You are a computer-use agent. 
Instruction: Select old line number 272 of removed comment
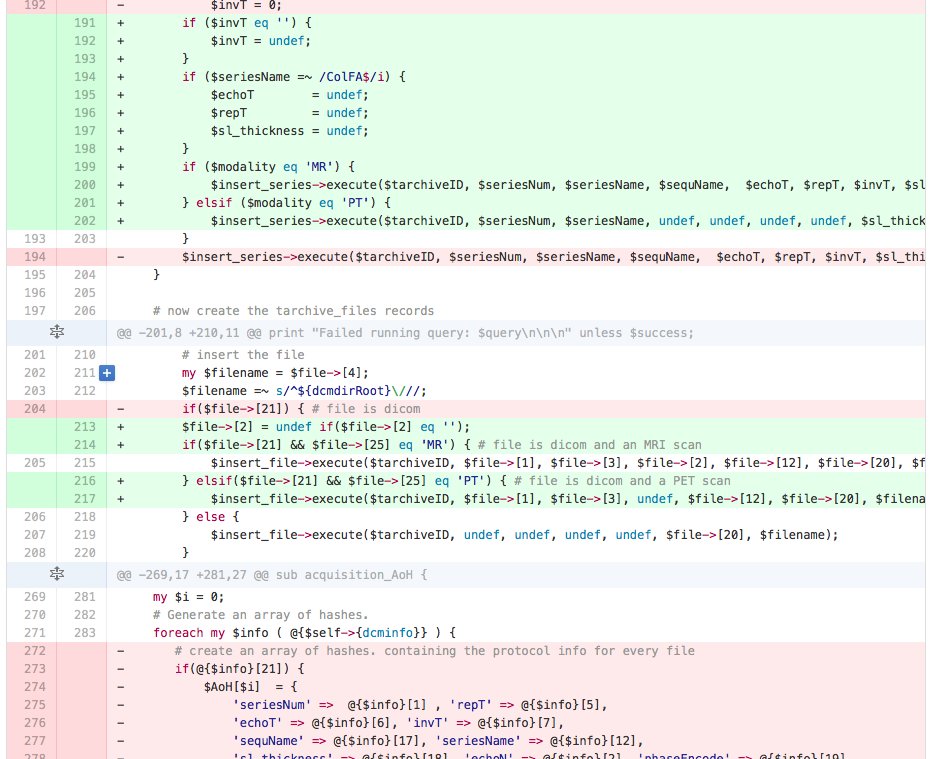point(33,651)
